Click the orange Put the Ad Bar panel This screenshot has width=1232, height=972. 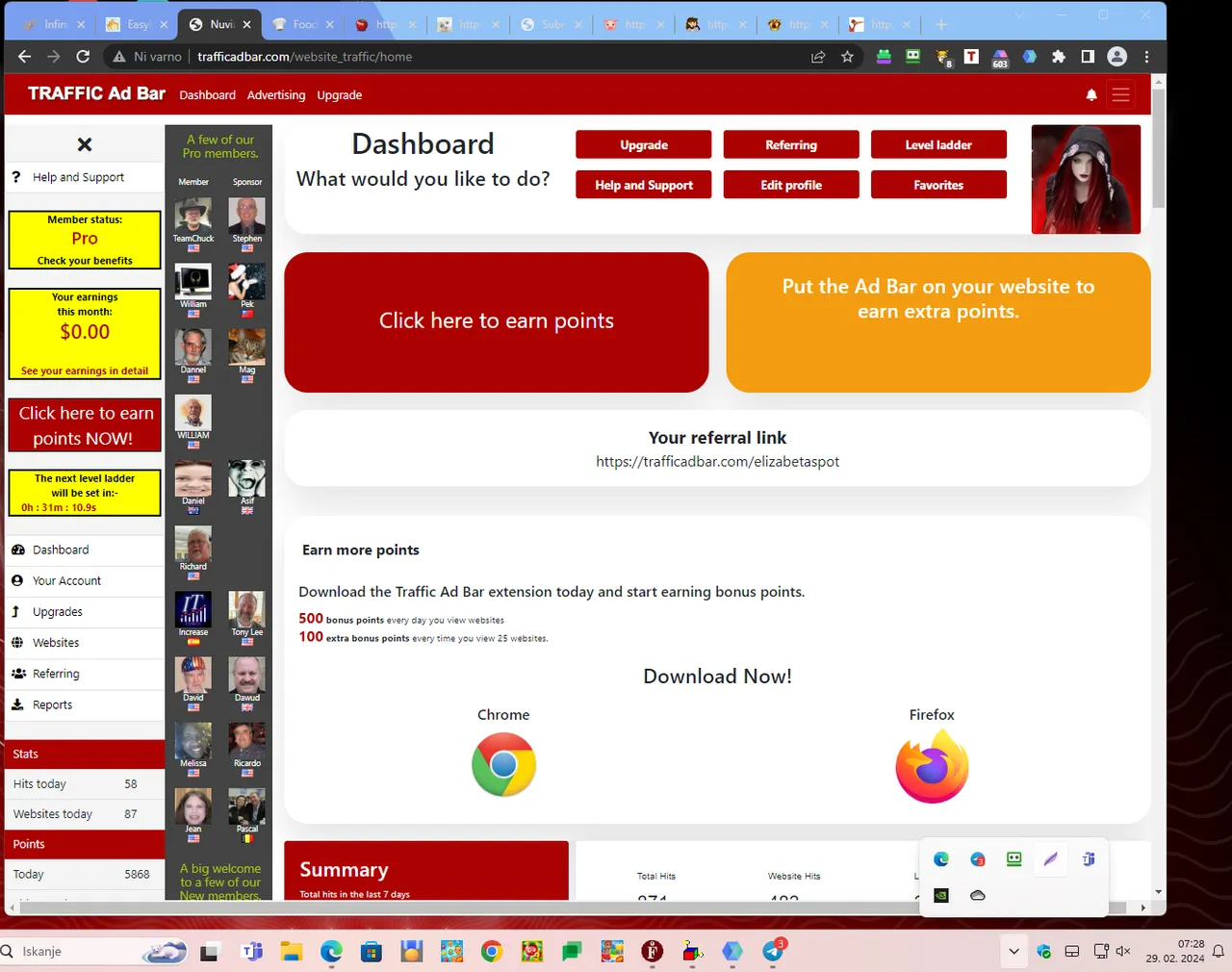coord(938,322)
